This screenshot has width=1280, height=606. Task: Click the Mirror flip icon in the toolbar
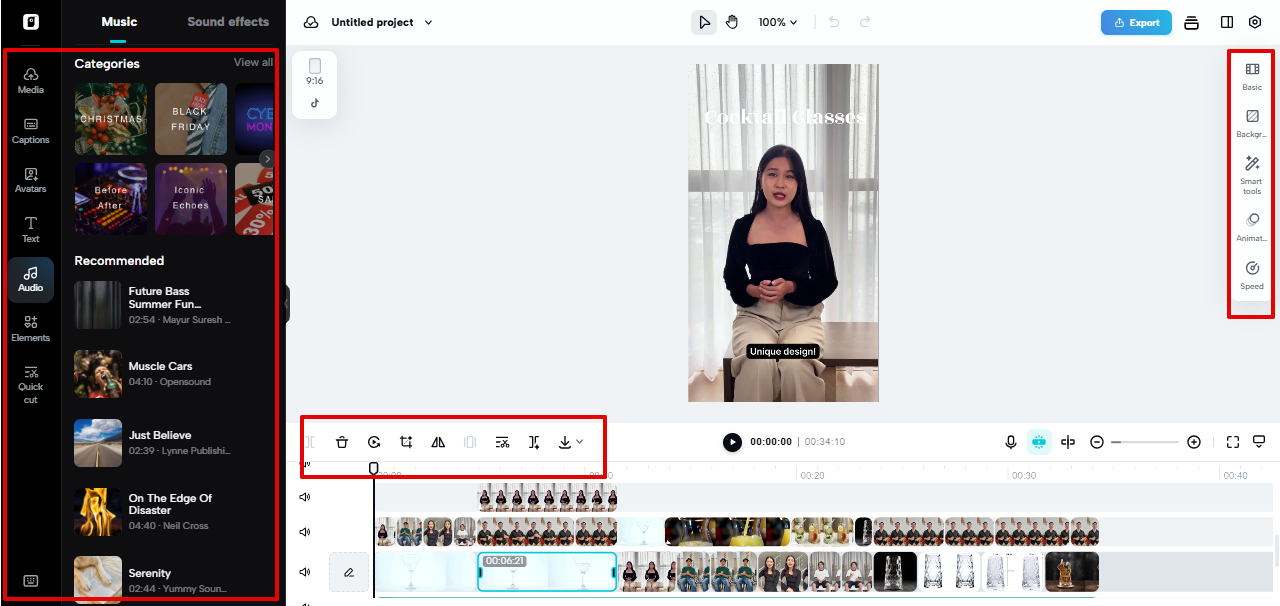(437, 441)
